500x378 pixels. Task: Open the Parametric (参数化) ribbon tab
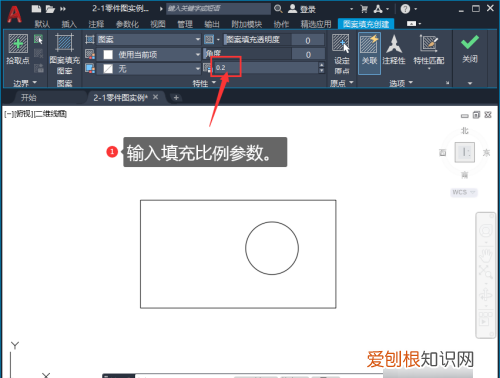(127, 24)
